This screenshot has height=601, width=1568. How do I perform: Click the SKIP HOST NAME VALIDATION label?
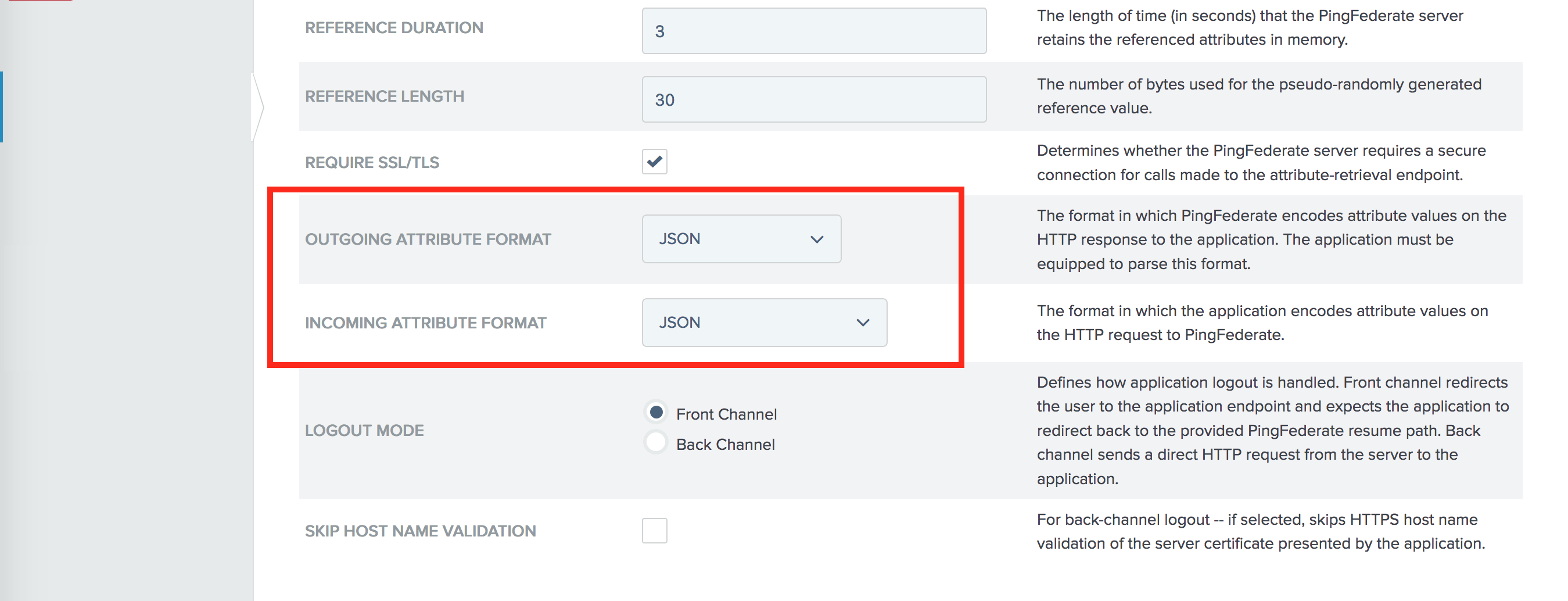pyautogui.click(x=420, y=530)
